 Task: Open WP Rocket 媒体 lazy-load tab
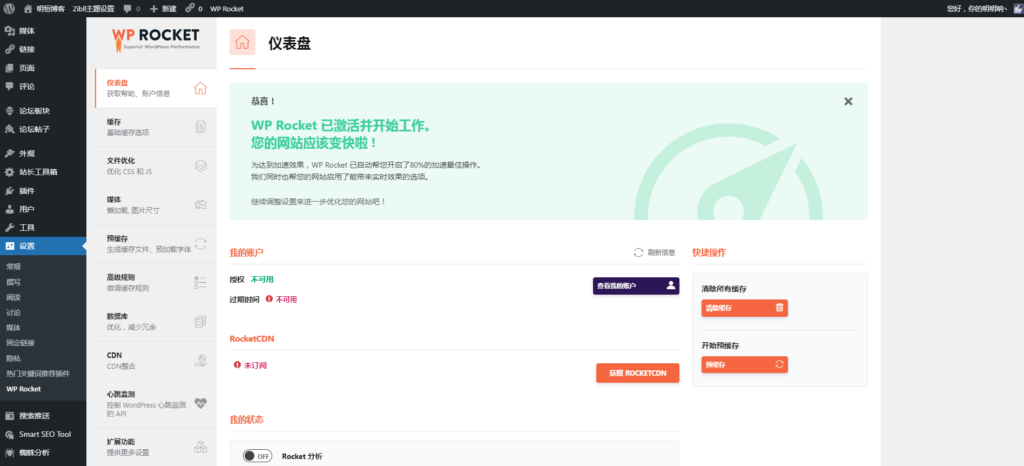155,205
